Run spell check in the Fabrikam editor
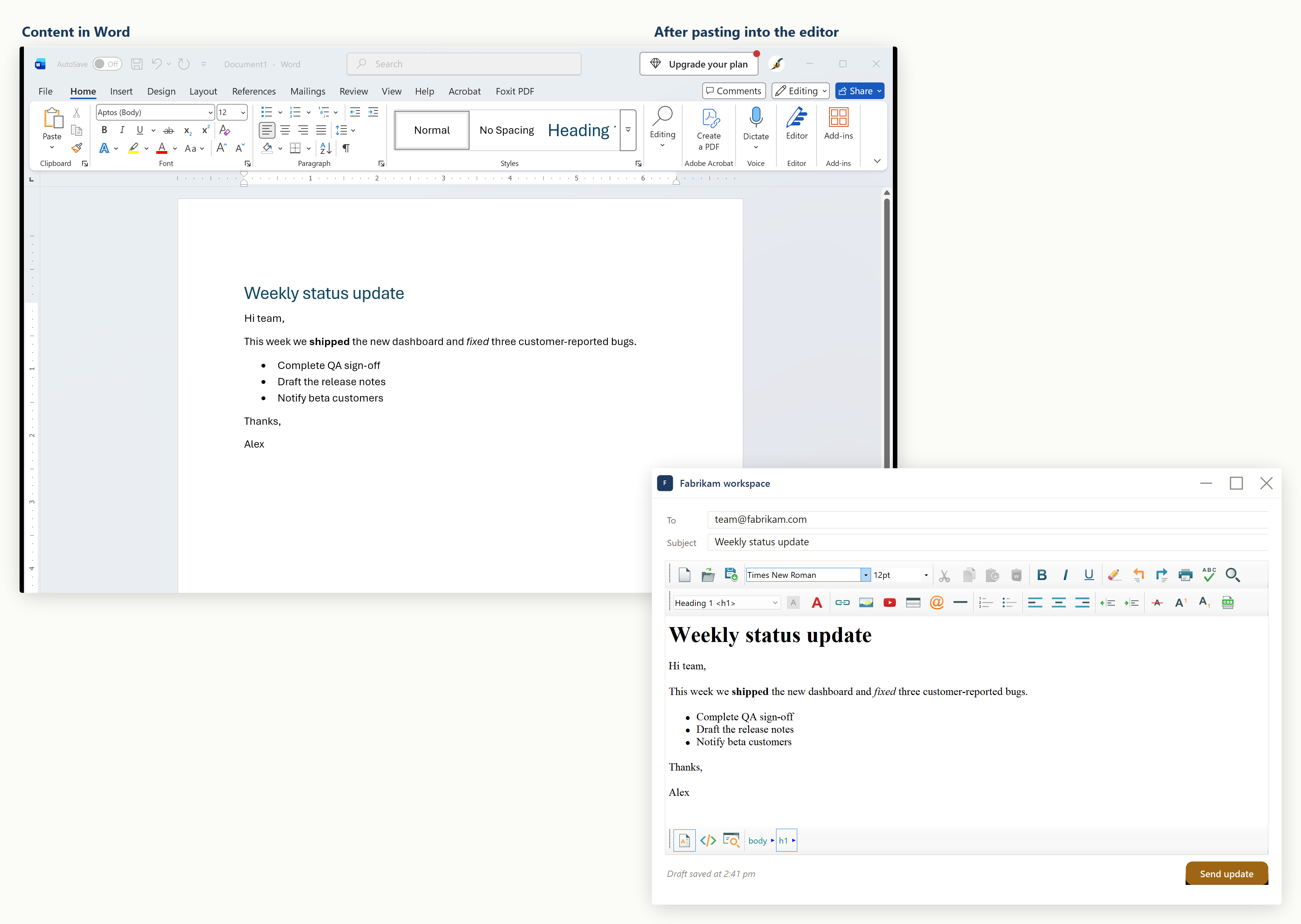 1209,575
